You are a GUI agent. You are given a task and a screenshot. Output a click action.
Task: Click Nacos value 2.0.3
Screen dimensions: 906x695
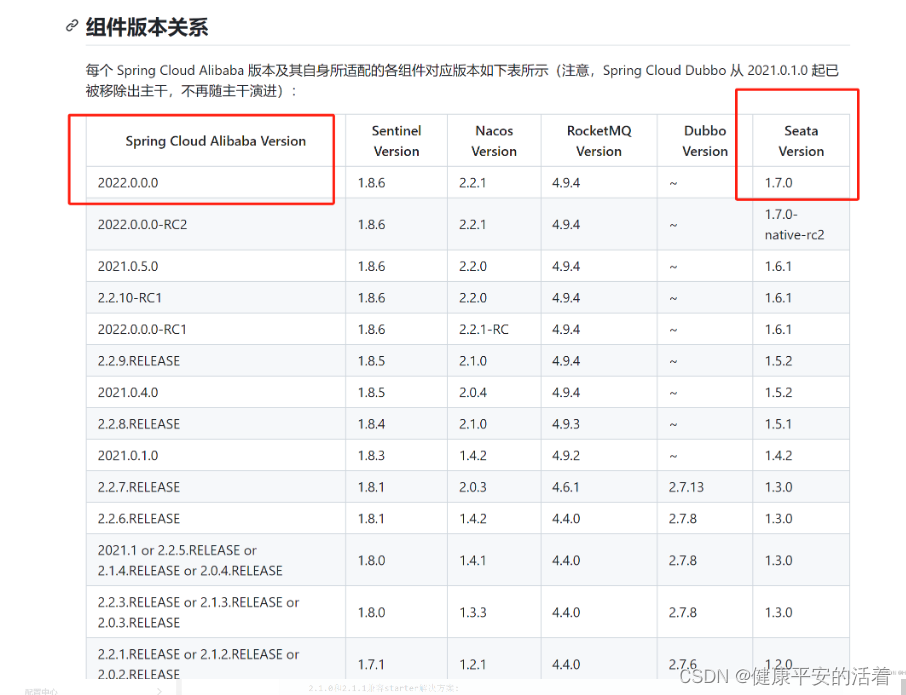click(473, 487)
